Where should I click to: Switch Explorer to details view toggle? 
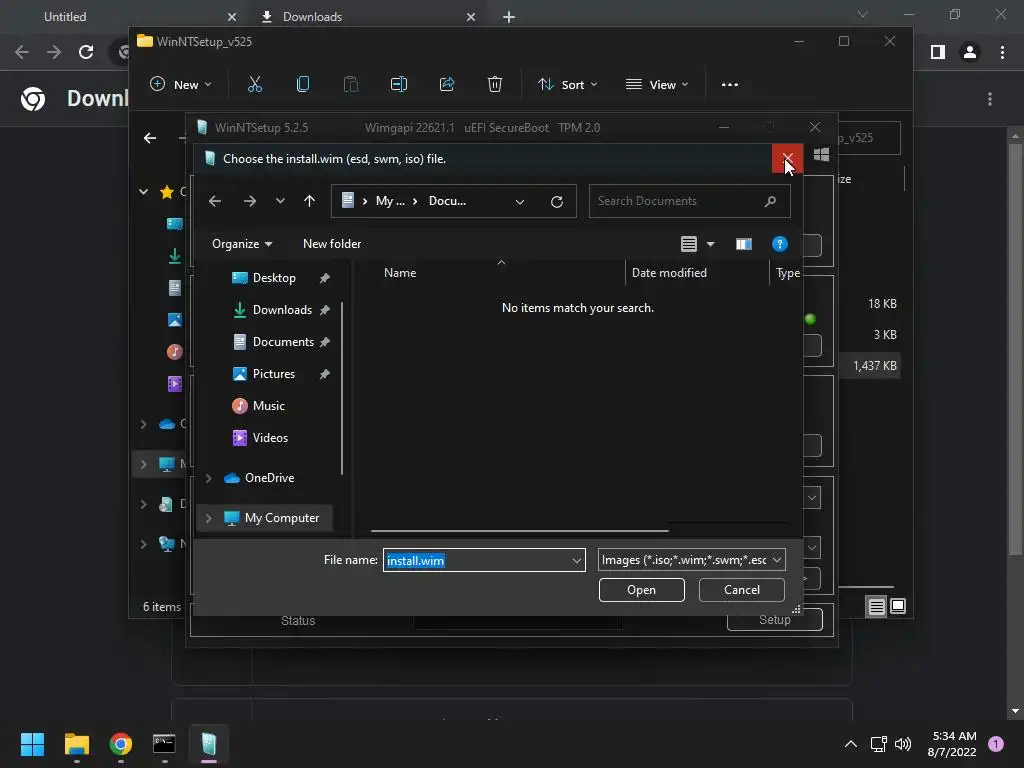876,607
